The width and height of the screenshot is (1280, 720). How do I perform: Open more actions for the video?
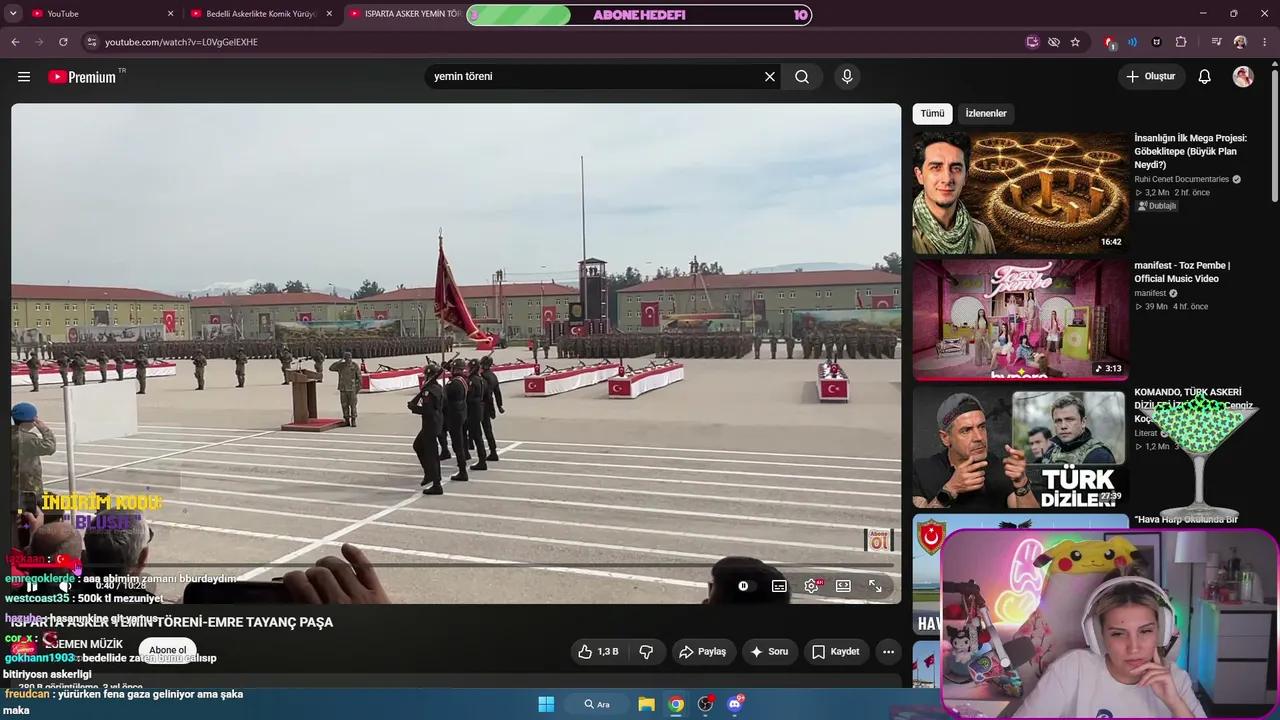[888, 652]
